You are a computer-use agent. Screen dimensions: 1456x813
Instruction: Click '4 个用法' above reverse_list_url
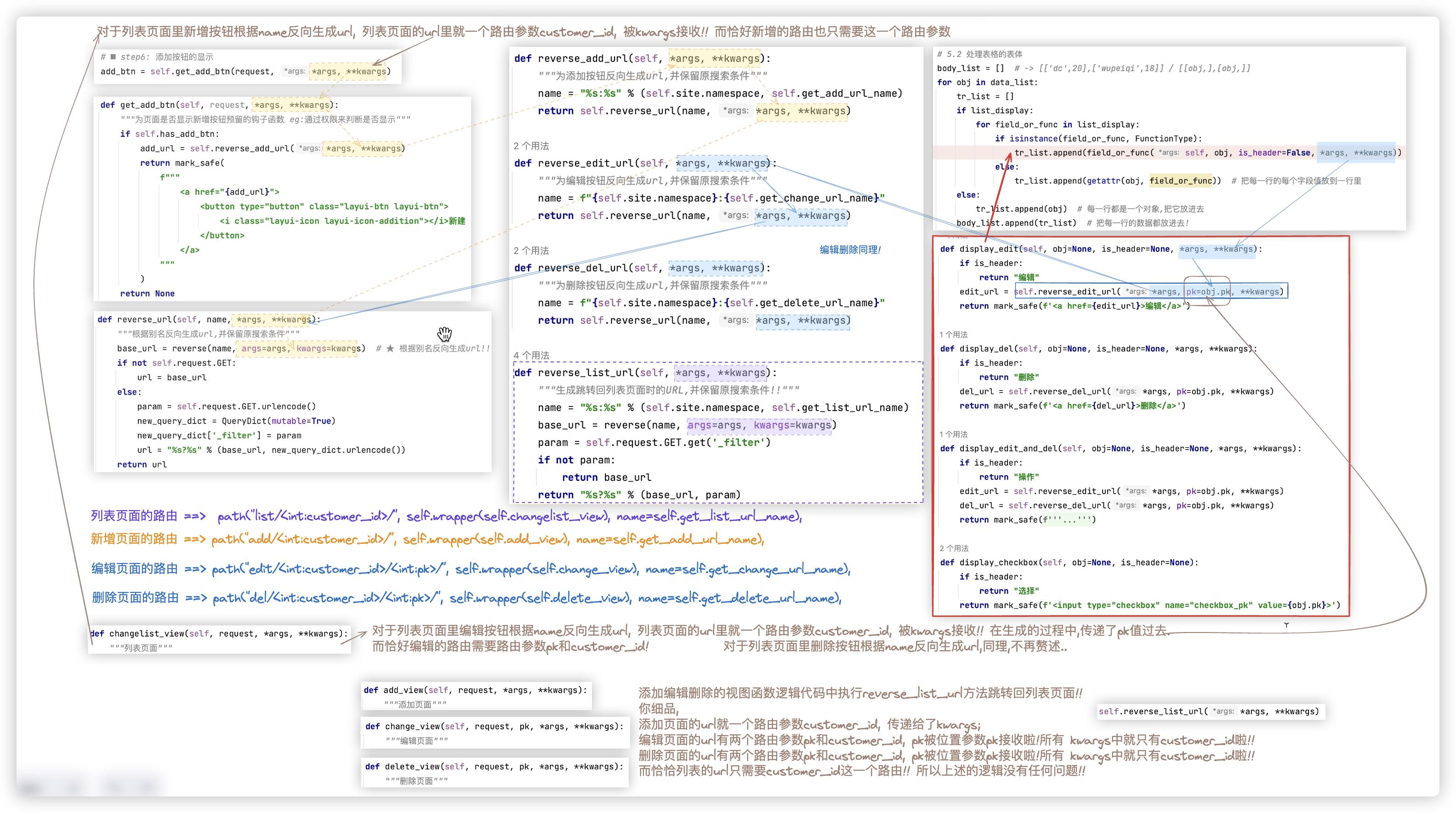click(531, 356)
